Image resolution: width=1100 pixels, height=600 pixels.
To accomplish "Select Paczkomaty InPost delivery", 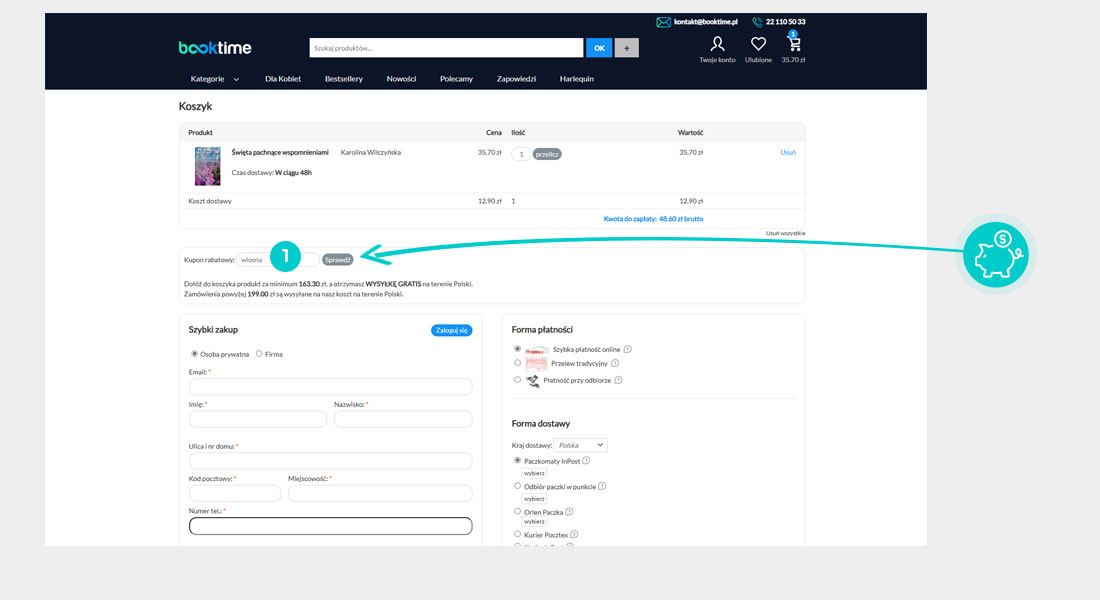I will point(518,460).
